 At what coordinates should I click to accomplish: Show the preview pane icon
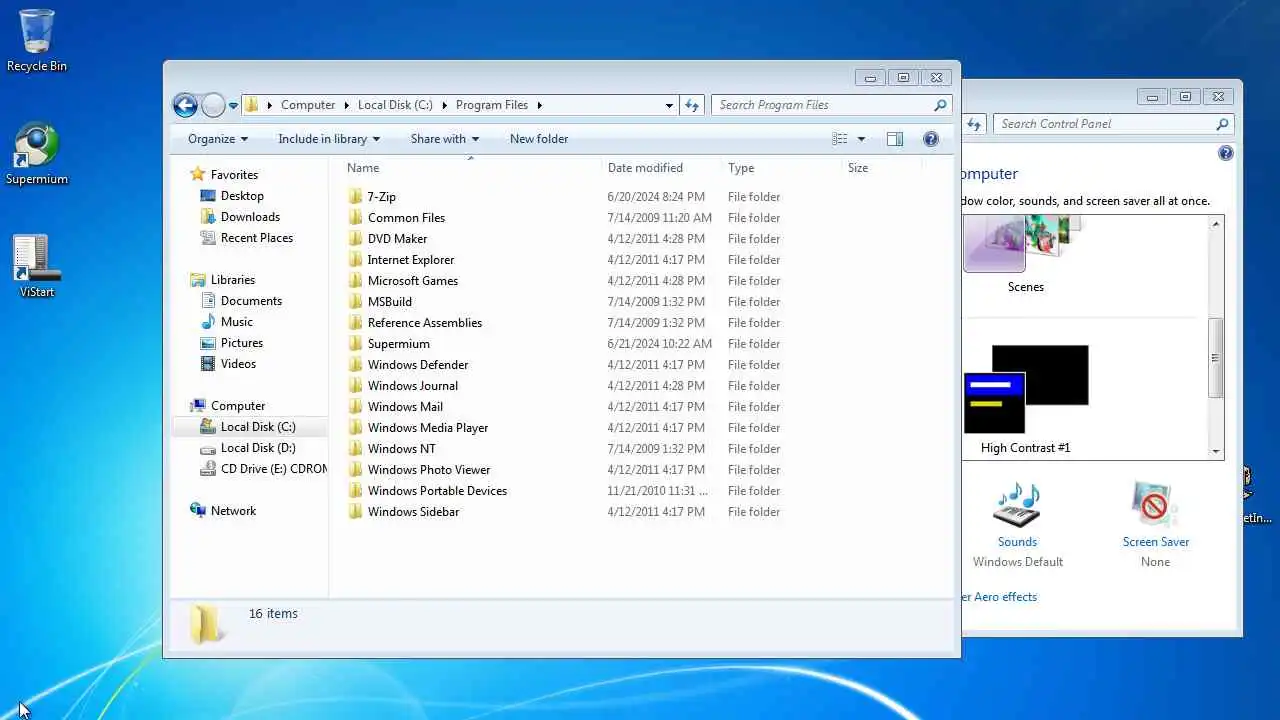point(895,139)
